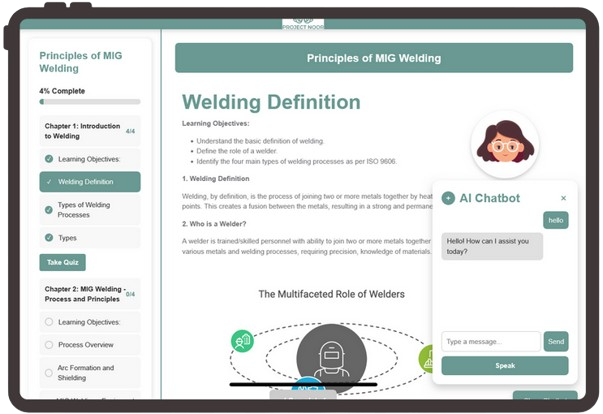Click the Project Noor logo at top
This screenshot has width=603, height=414.
302,23
